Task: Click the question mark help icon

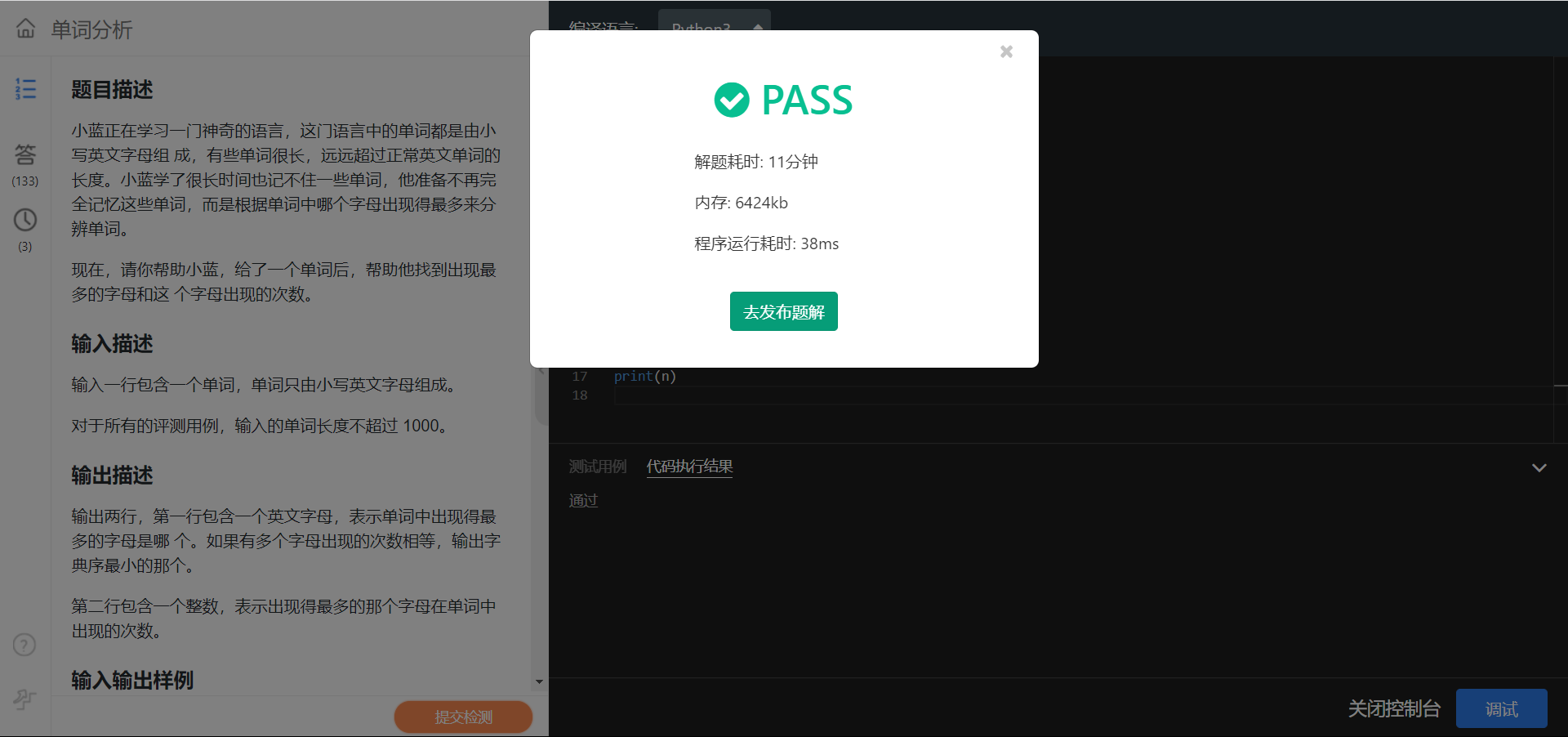Action: (24, 645)
